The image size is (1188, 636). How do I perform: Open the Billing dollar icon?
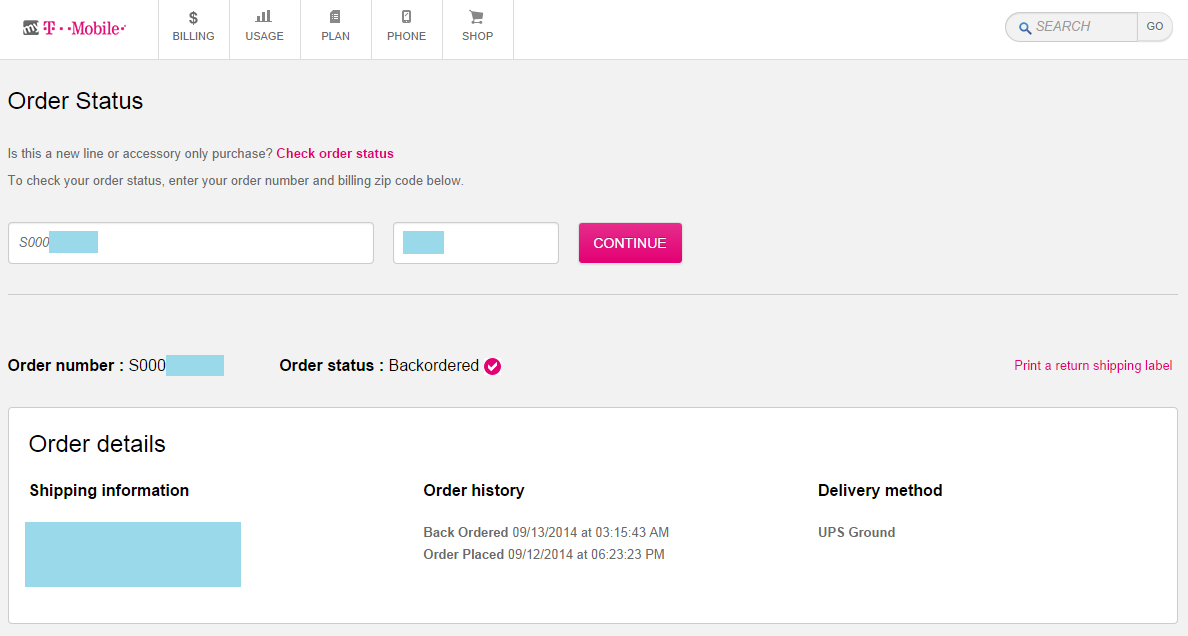pos(193,17)
